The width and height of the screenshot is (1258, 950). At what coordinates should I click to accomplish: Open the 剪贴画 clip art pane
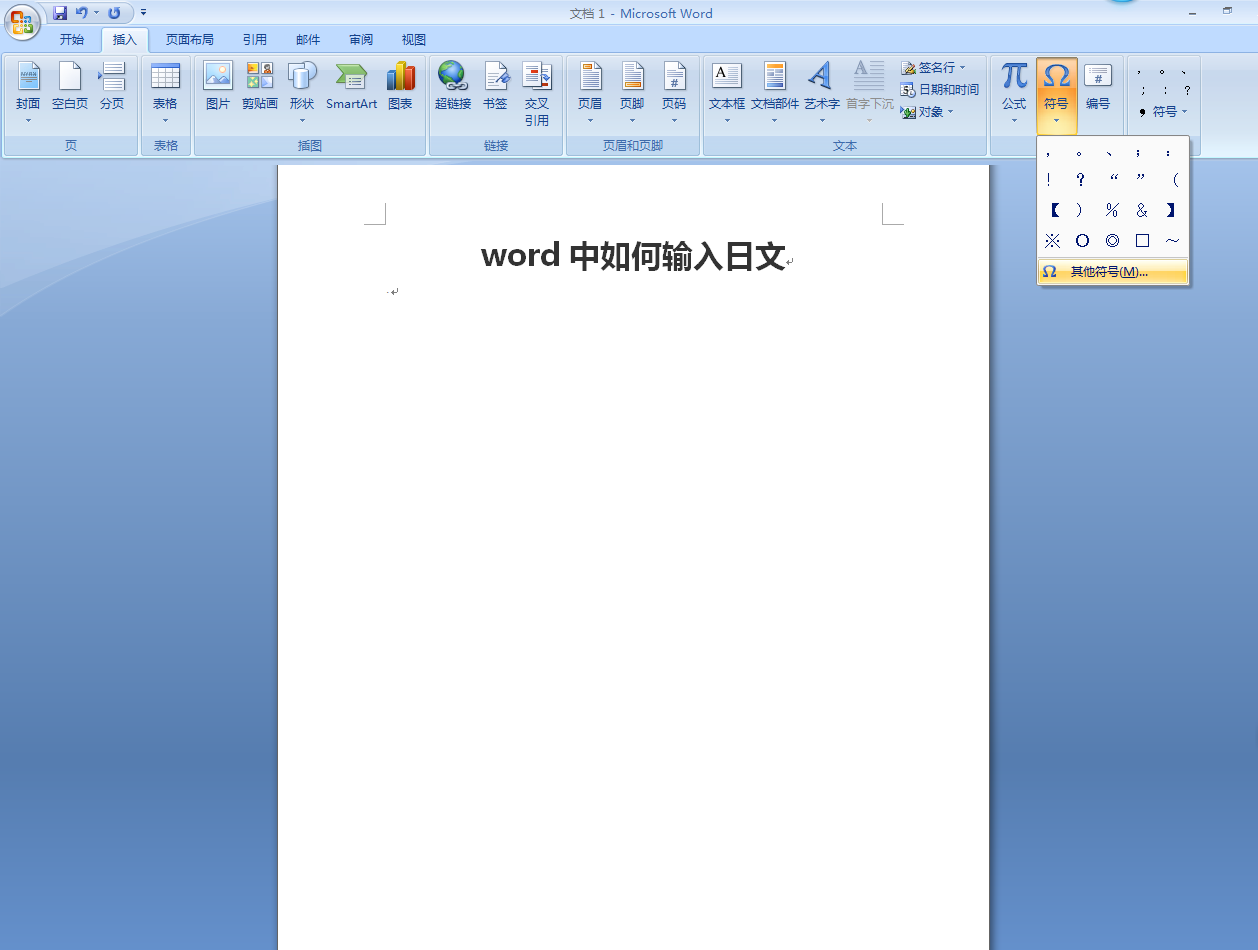pyautogui.click(x=260, y=86)
